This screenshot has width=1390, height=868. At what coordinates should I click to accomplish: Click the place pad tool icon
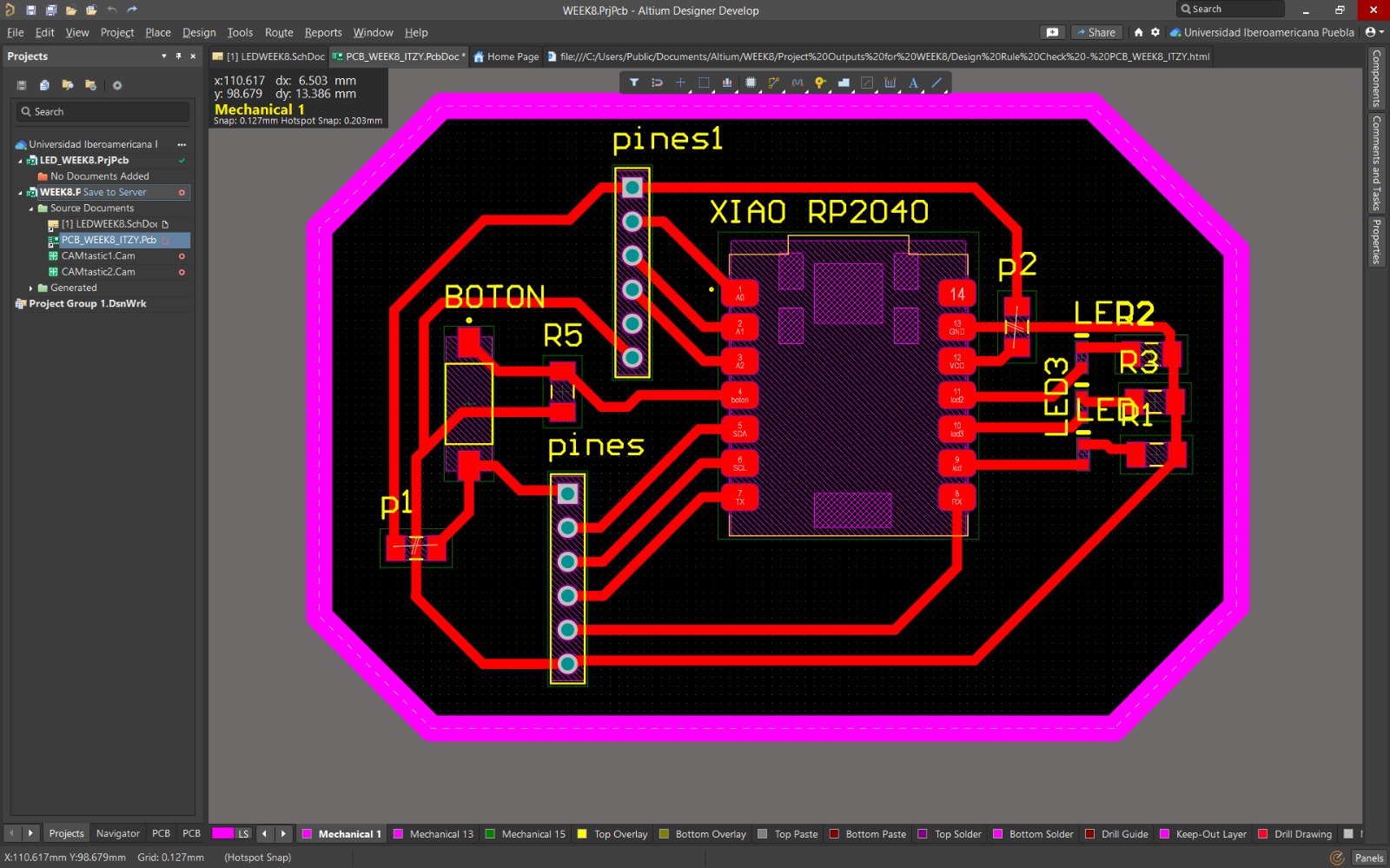pyautogui.click(x=867, y=83)
